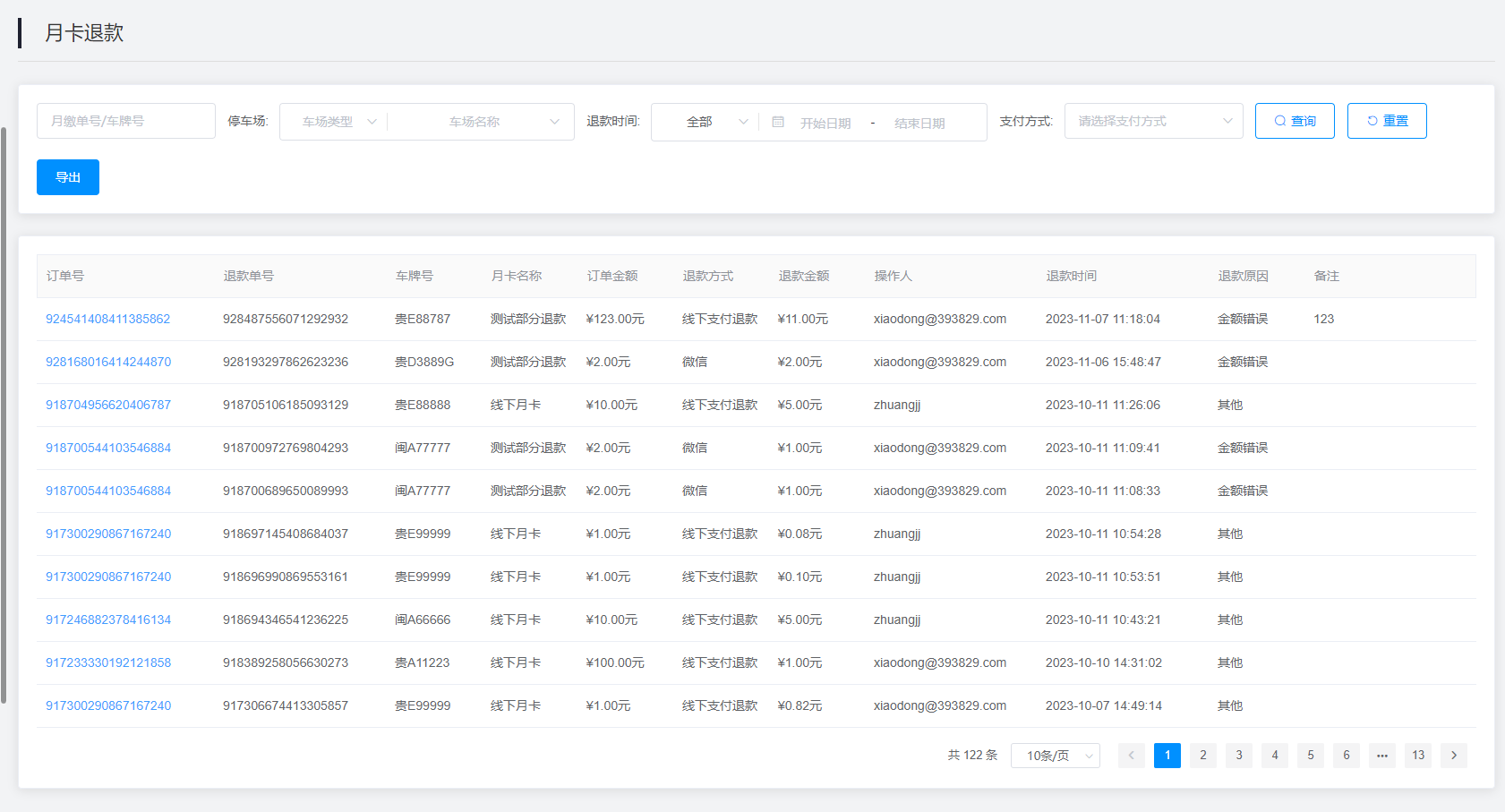Focus the 月缴单号/车牌号 search field
Image resolution: width=1505 pixels, height=812 pixels.
[125, 121]
